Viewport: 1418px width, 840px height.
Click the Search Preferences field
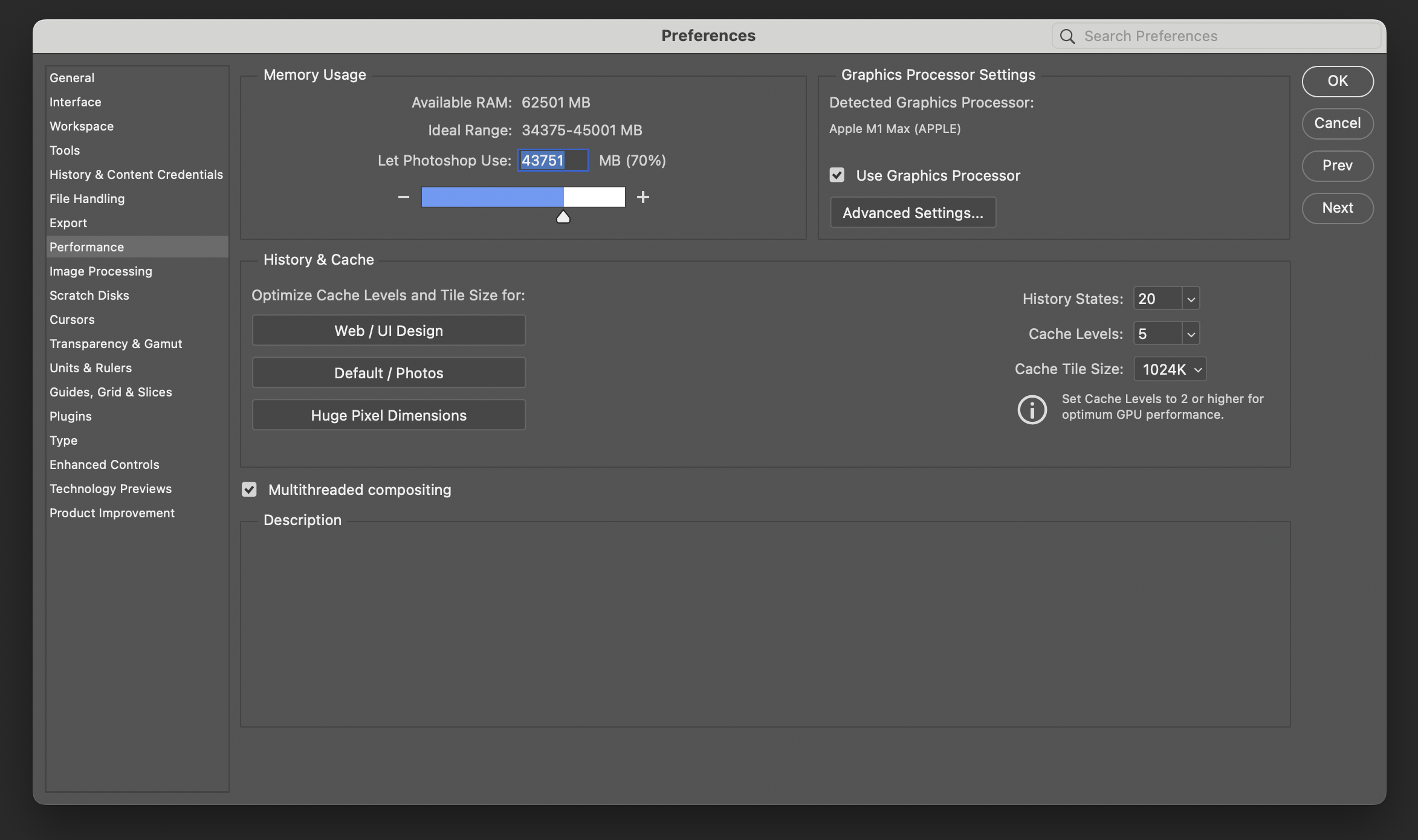tap(1216, 36)
